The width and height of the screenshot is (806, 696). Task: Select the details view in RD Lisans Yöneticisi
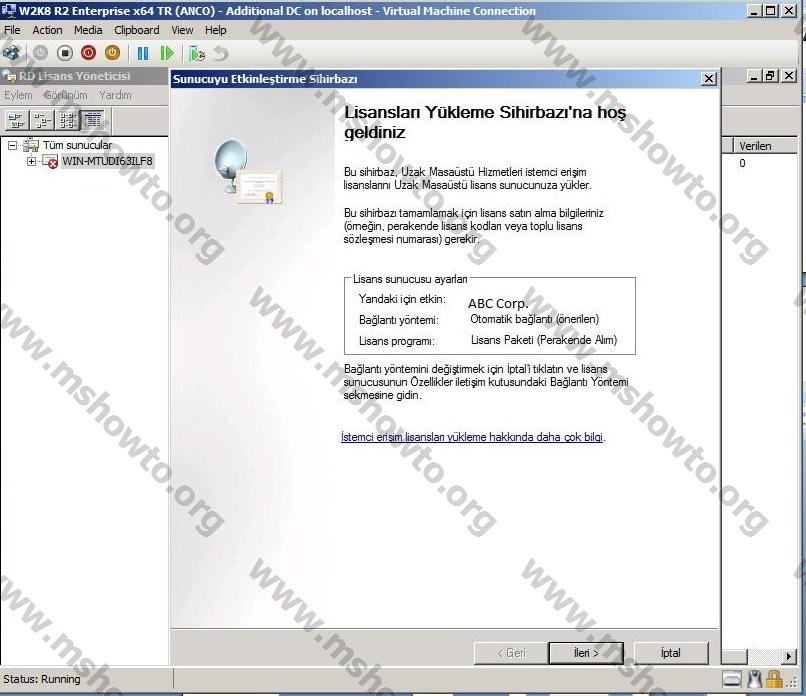pyautogui.click(x=93, y=120)
